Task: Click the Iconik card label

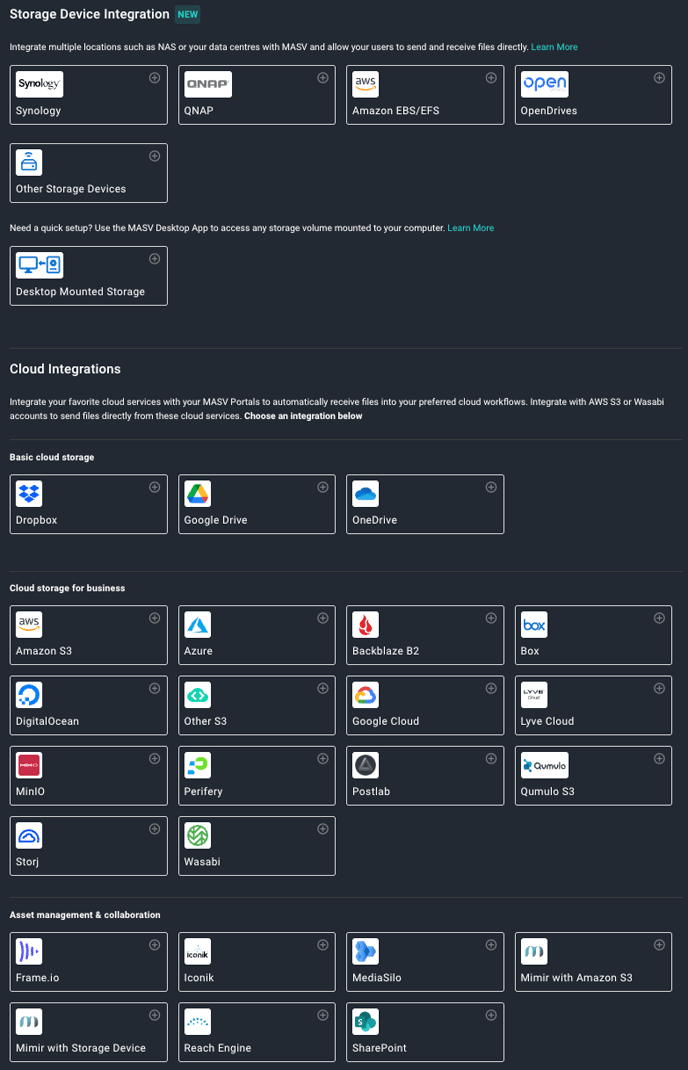Action: pos(199,978)
